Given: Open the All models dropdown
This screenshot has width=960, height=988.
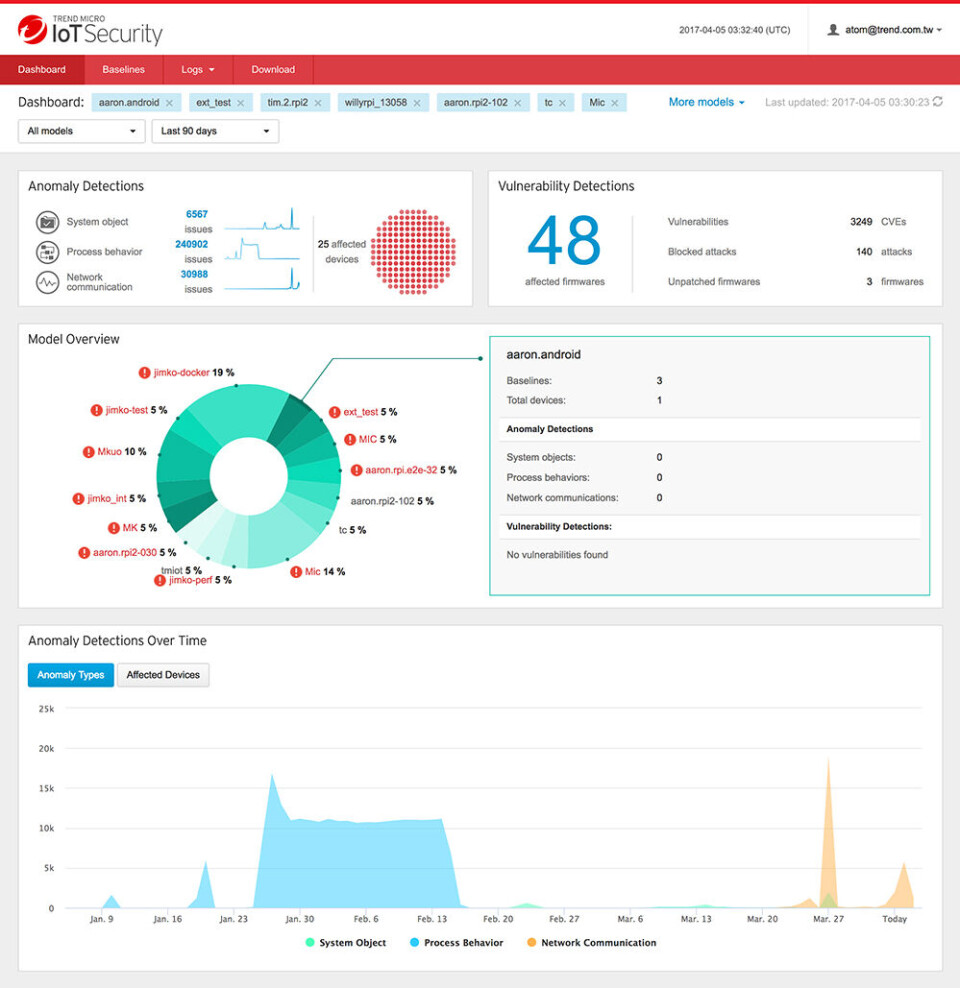Looking at the screenshot, I should click(82, 131).
